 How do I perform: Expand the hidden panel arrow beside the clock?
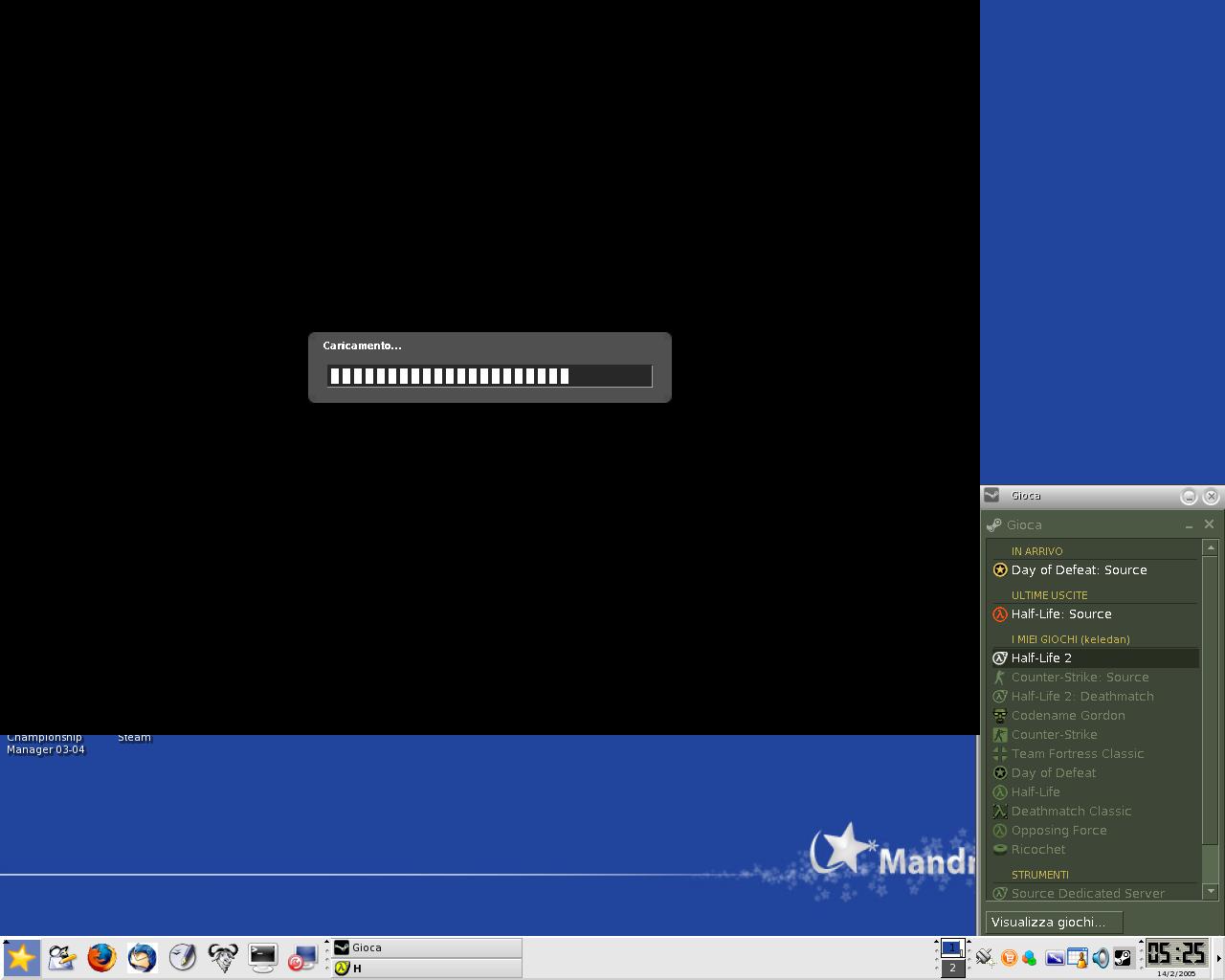coord(1218,958)
